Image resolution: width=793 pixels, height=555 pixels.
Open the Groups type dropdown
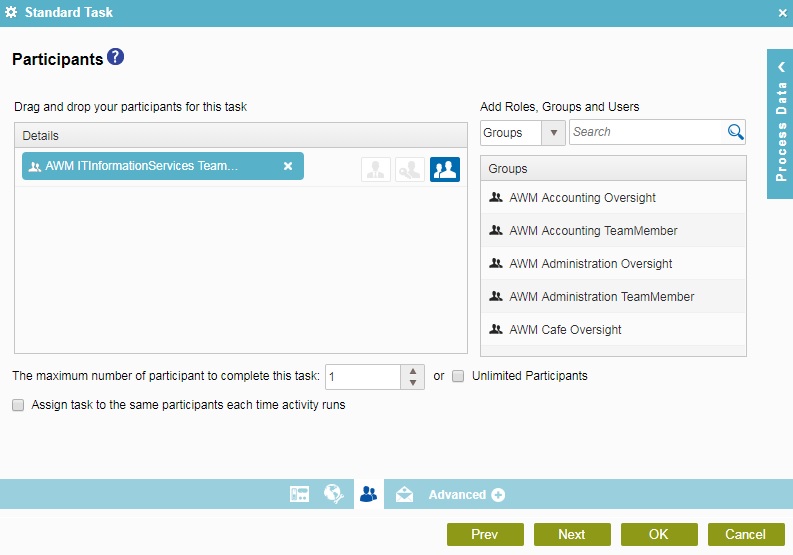(553, 133)
